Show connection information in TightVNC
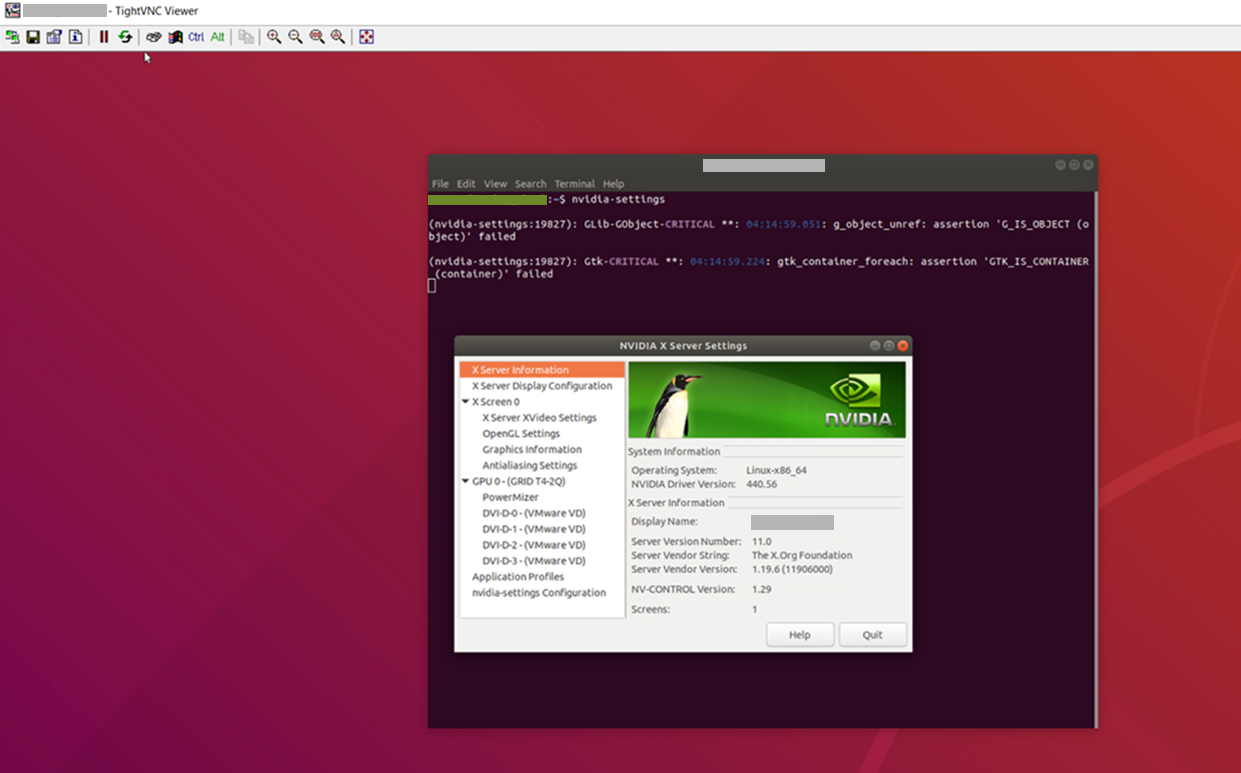The width and height of the screenshot is (1241, 773). pyautogui.click(x=75, y=36)
